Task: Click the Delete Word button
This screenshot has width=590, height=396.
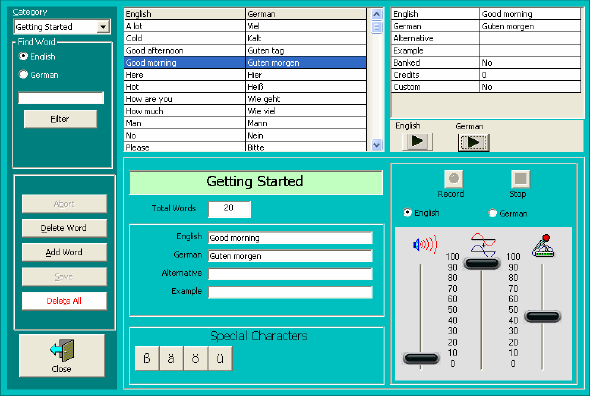Action: 64,228
